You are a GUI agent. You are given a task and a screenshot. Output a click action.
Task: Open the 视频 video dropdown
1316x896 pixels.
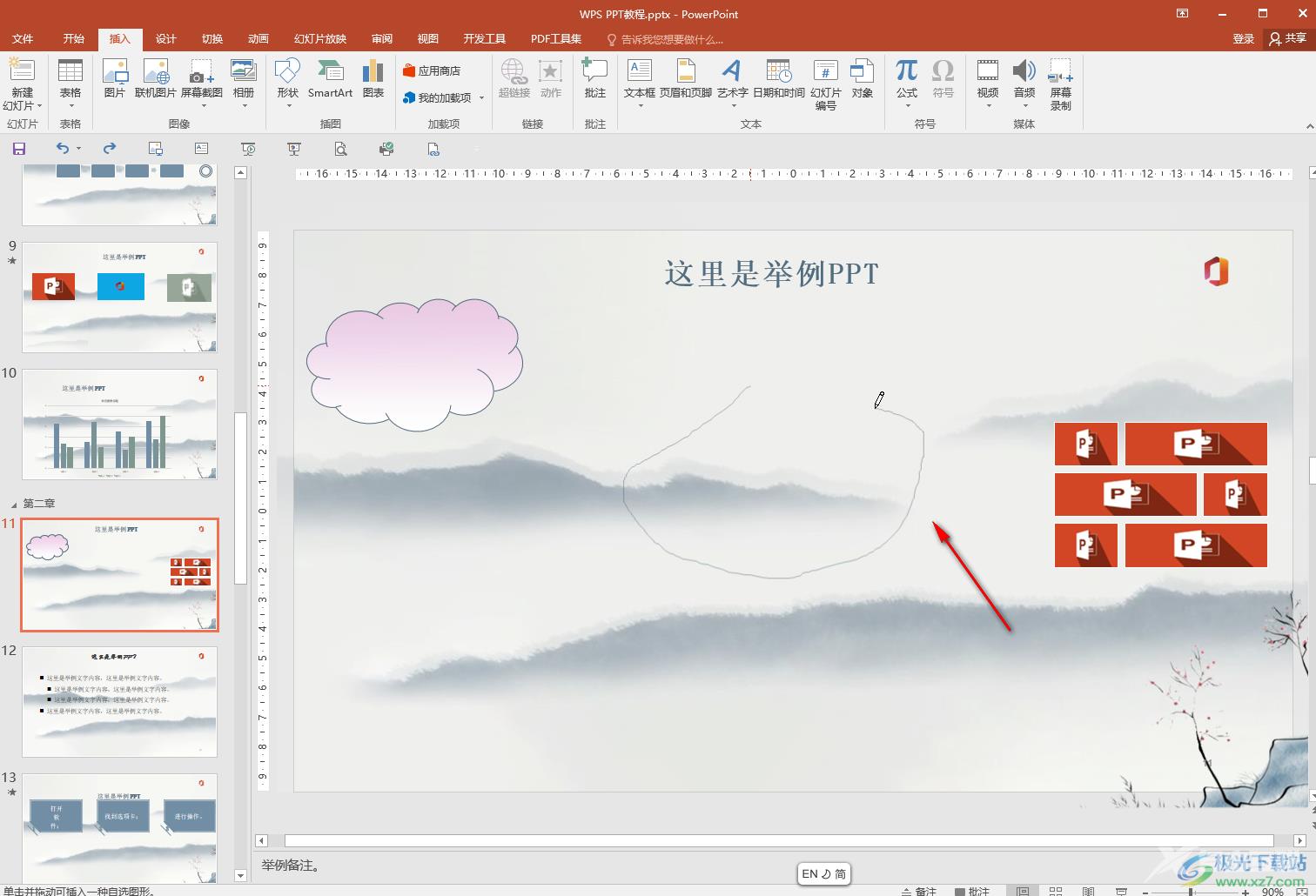tap(988, 106)
